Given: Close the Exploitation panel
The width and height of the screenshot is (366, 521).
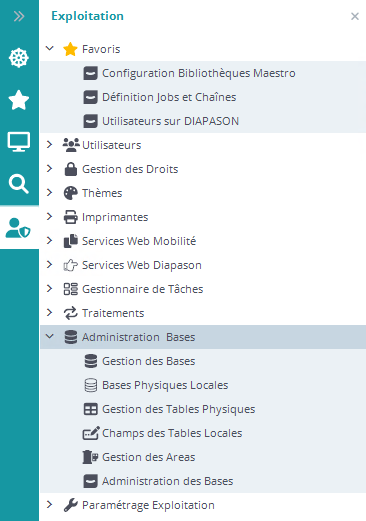Looking at the screenshot, I should point(355,16).
